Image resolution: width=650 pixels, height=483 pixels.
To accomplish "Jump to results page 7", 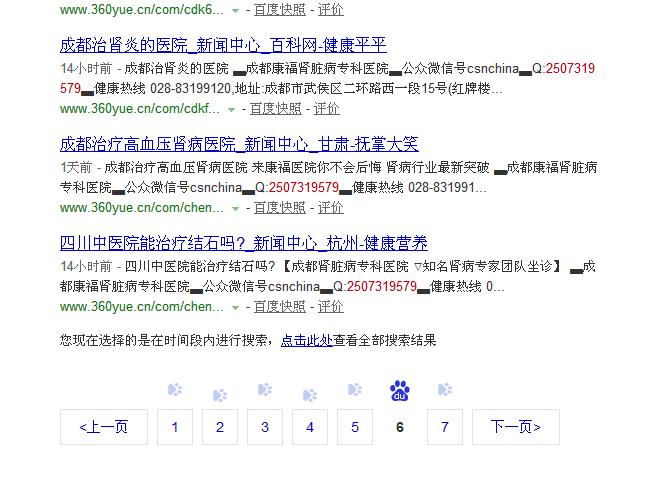I will click(x=445, y=427).
